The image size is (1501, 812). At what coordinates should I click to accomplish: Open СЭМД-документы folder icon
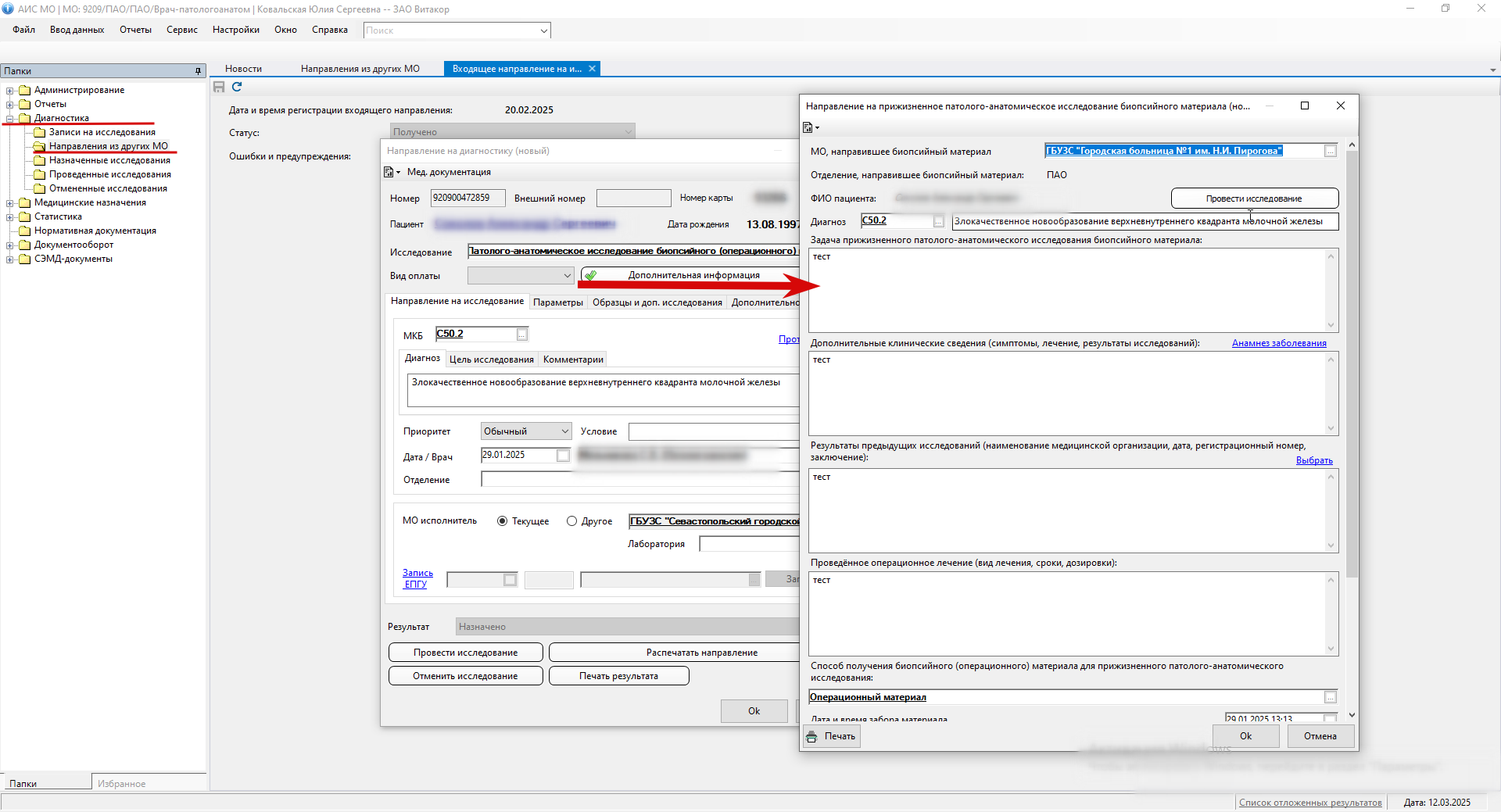click(24, 259)
